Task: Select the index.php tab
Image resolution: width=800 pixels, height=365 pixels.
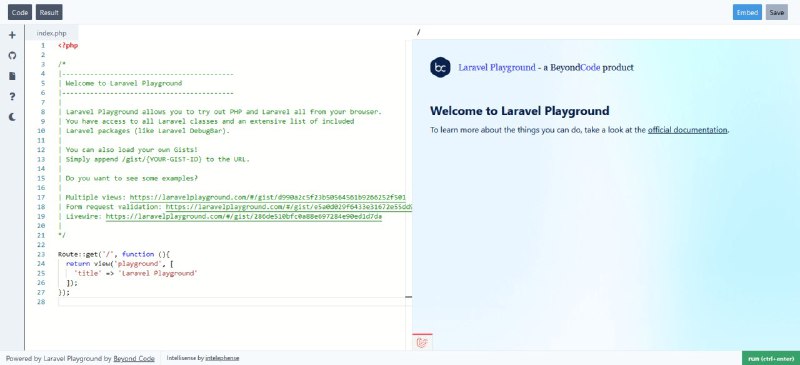Action: [52, 33]
